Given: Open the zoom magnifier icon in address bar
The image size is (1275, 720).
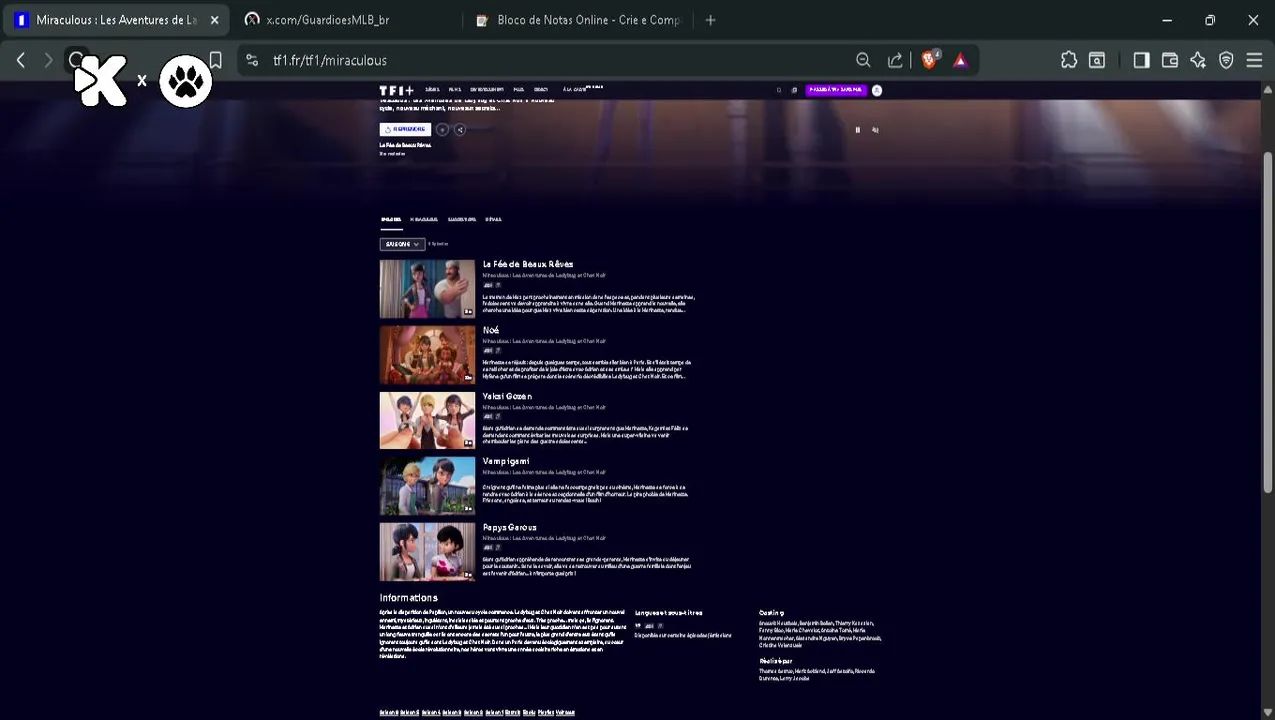Looking at the screenshot, I should pyautogui.click(x=863, y=60).
